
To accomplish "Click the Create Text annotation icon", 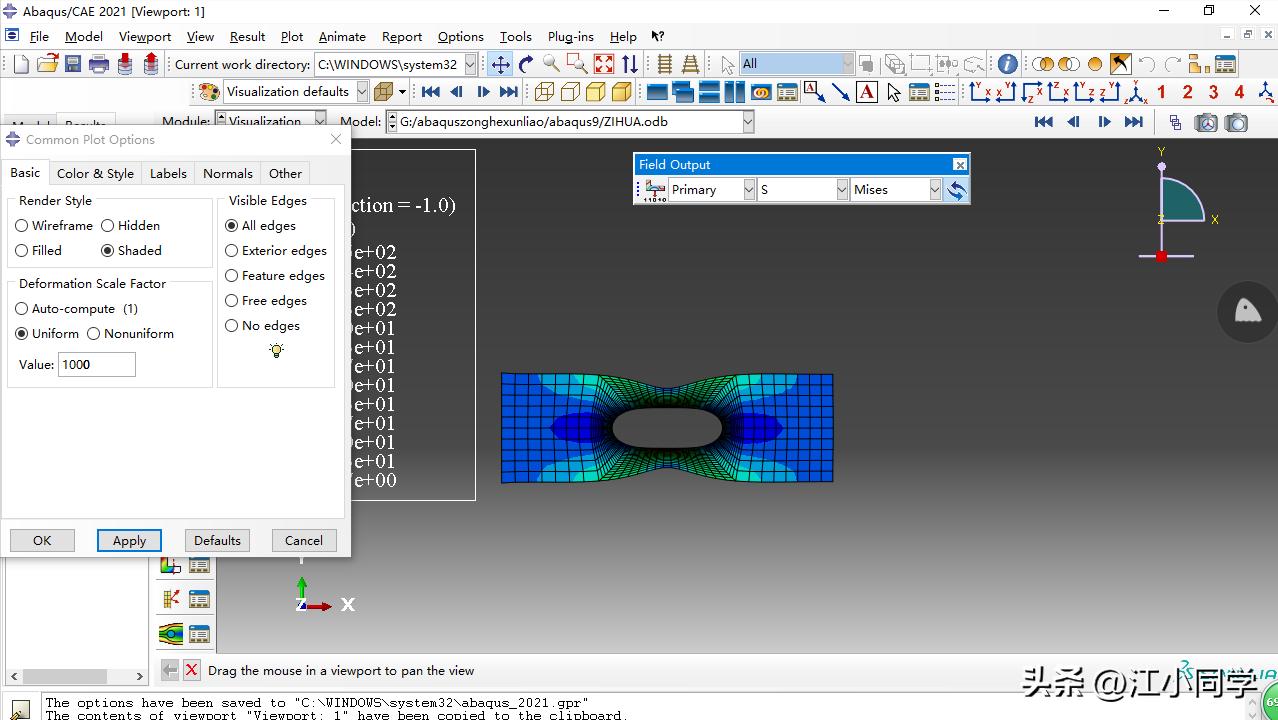I will 867,92.
